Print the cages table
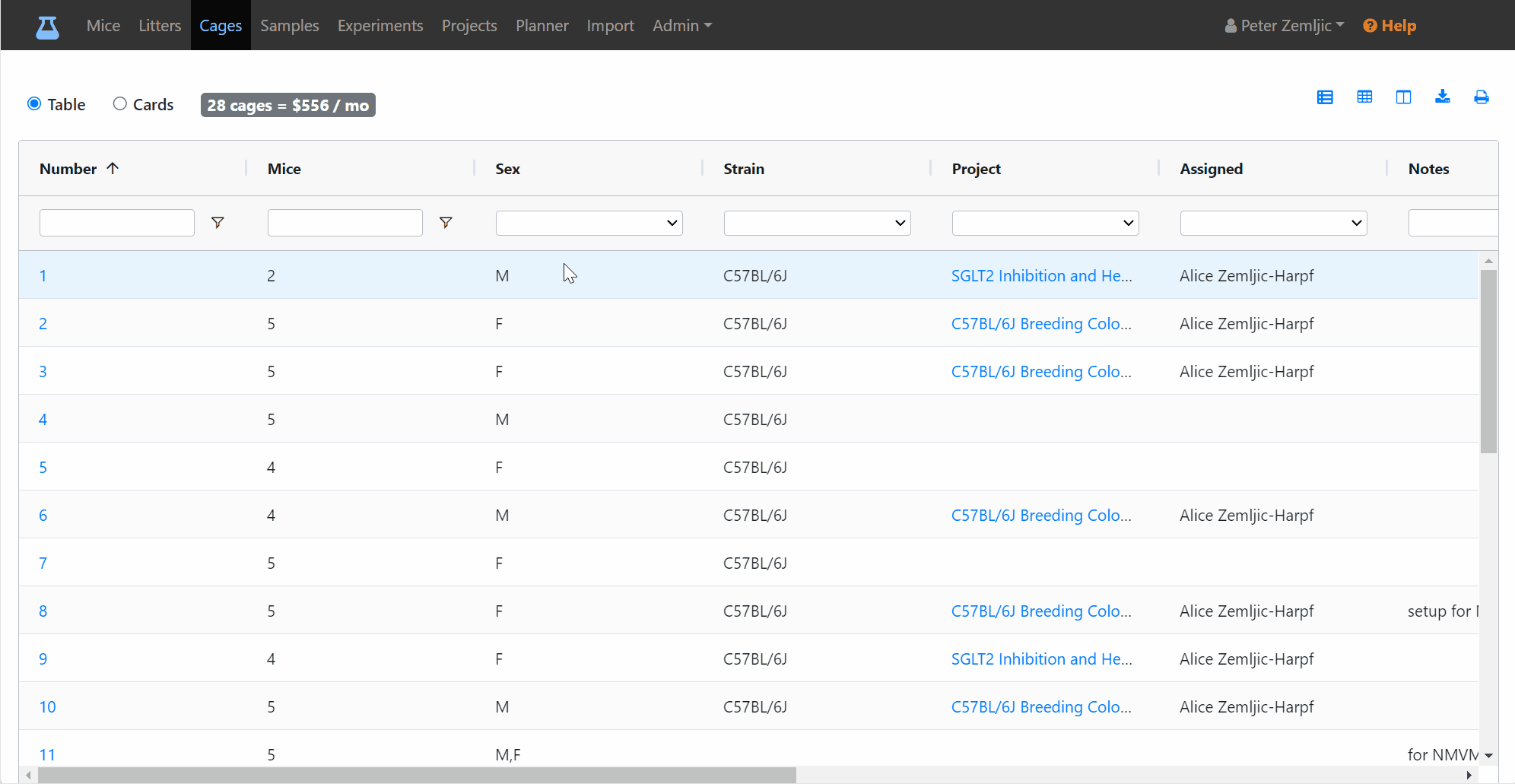The height and width of the screenshot is (784, 1515). pos(1482,97)
